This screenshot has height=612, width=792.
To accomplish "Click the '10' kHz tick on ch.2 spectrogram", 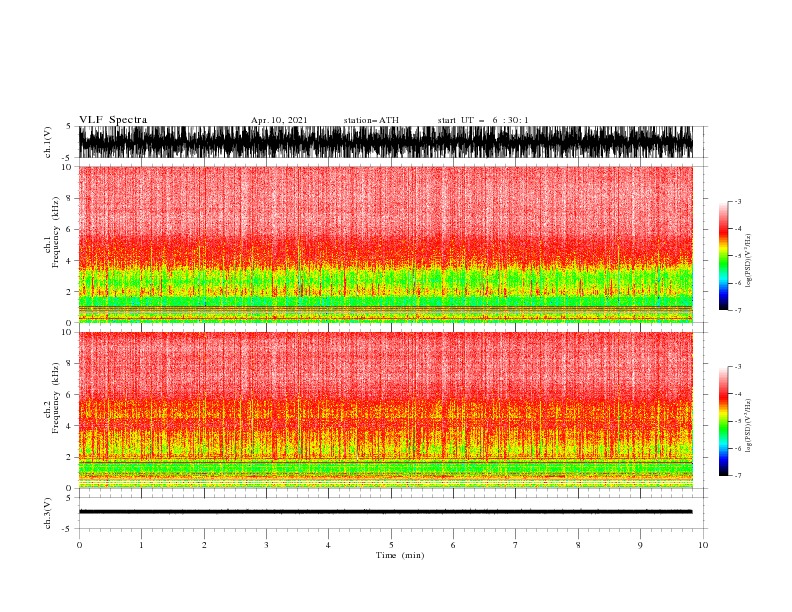I will click(x=67, y=332).
